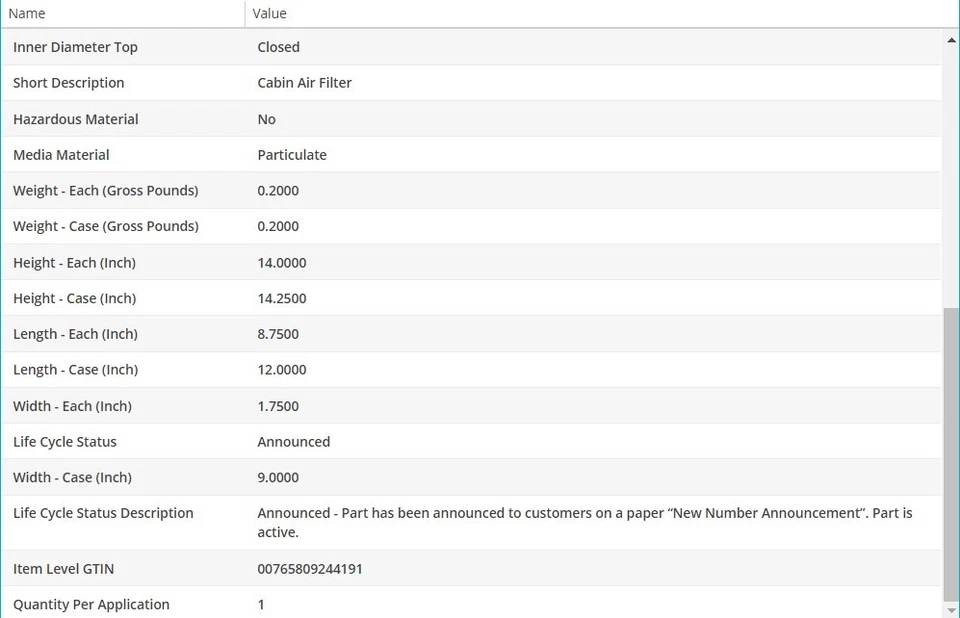Click the Height - Each value 14.0000
The height and width of the screenshot is (618, 960).
[x=282, y=263]
